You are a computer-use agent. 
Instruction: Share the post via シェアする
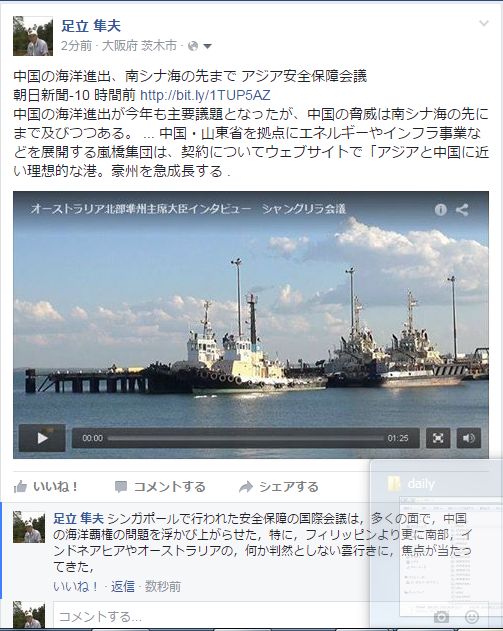click(278, 487)
